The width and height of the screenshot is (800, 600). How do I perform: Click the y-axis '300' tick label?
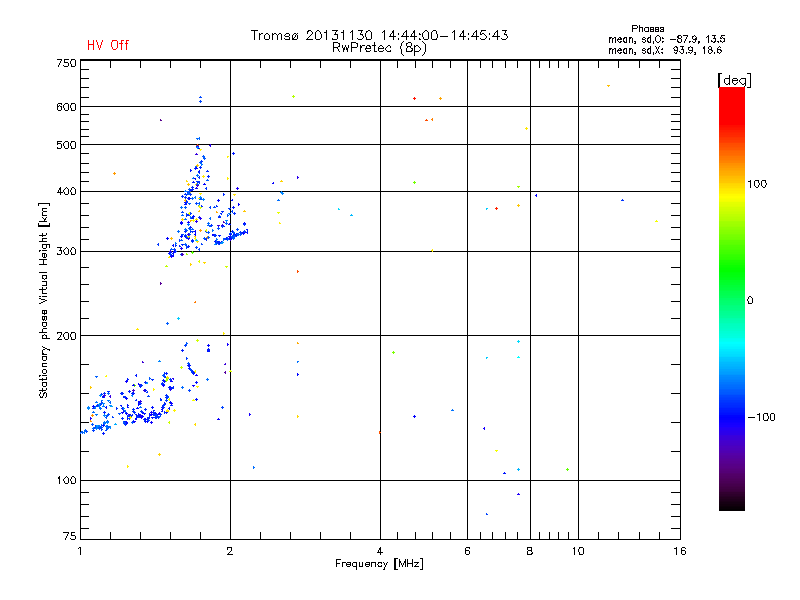[x=66, y=251]
